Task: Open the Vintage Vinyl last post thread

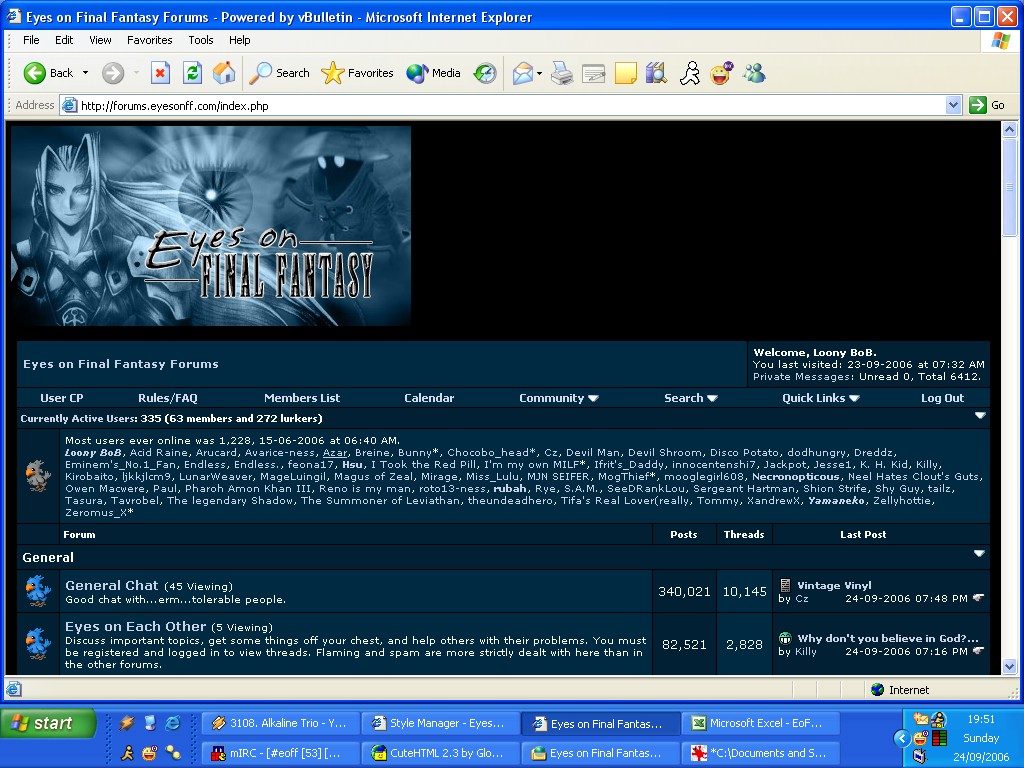Action: 834,585
